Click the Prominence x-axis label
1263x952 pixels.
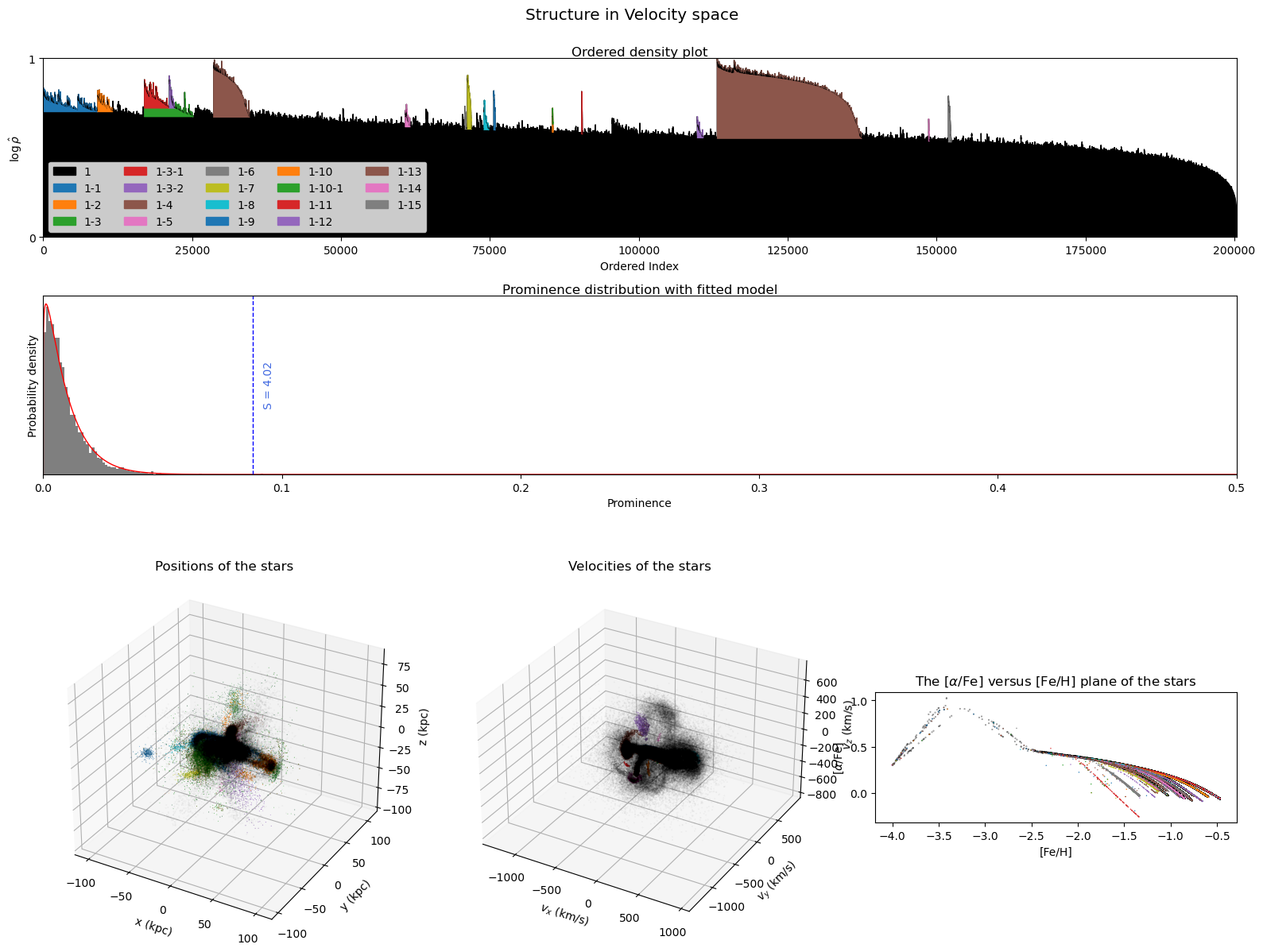639,503
